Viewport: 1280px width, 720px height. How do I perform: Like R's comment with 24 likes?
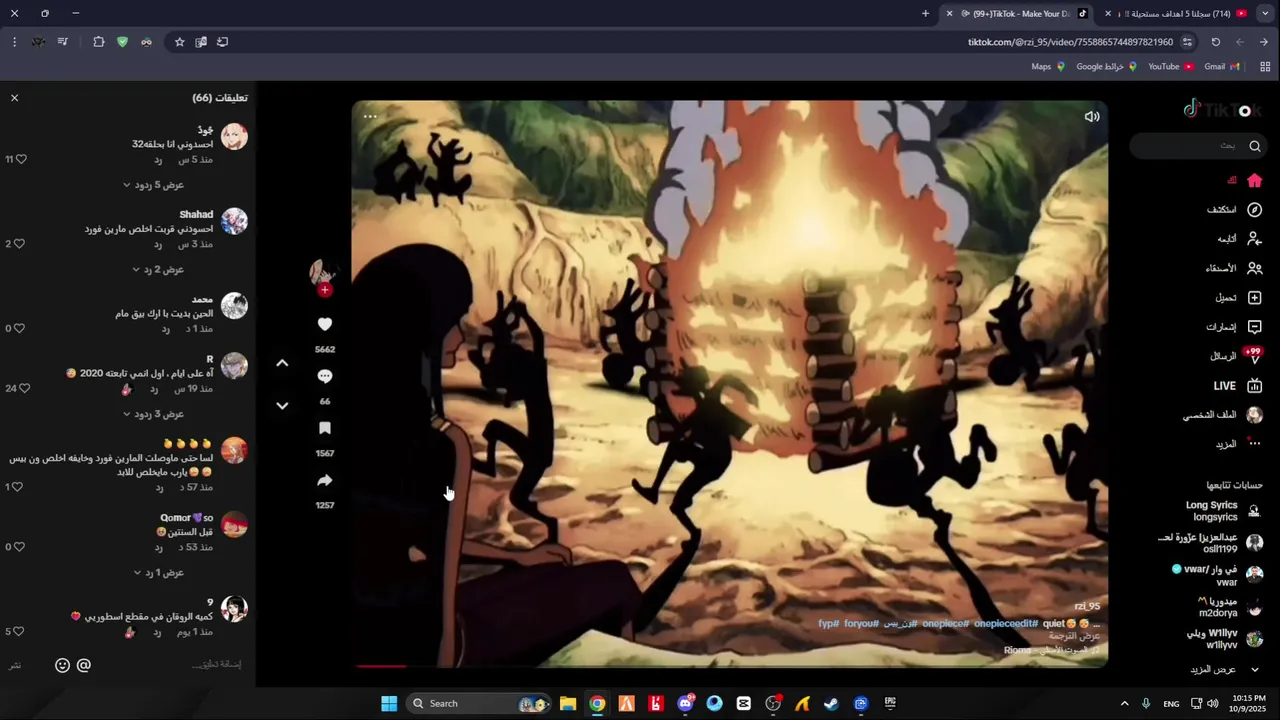coord(24,388)
